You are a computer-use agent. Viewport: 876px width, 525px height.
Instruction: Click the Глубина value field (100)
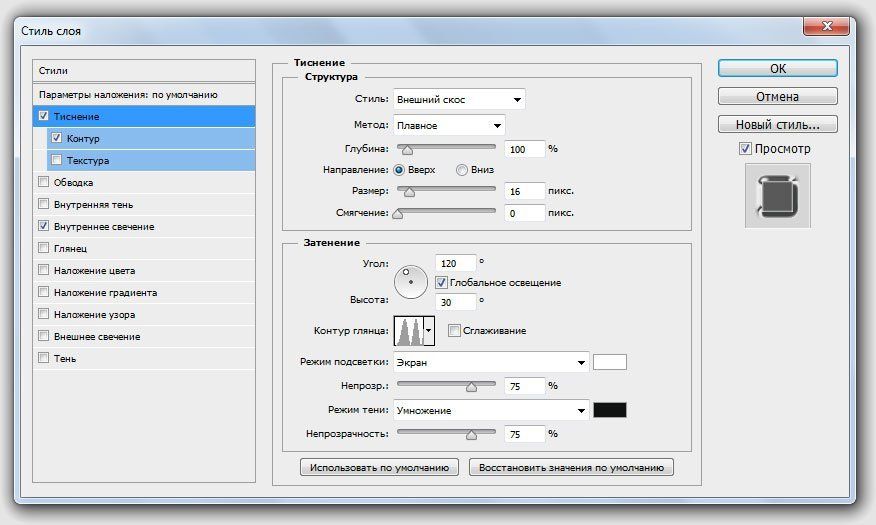coord(525,149)
